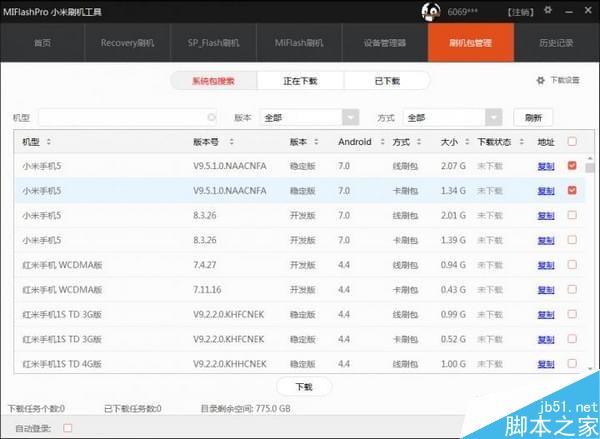
Task: Copy address for 红米手机 WCDMA版 0.94 G
Action: click(546, 265)
